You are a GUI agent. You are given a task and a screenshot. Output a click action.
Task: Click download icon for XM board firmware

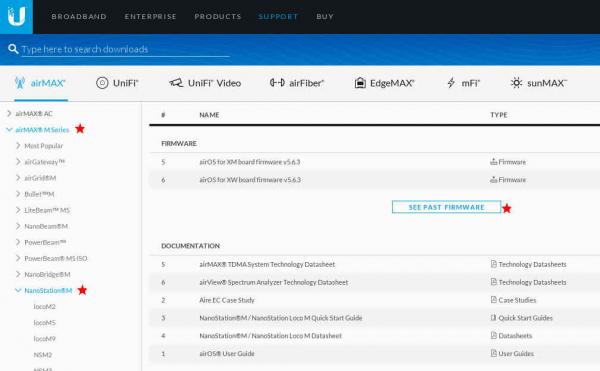point(494,162)
